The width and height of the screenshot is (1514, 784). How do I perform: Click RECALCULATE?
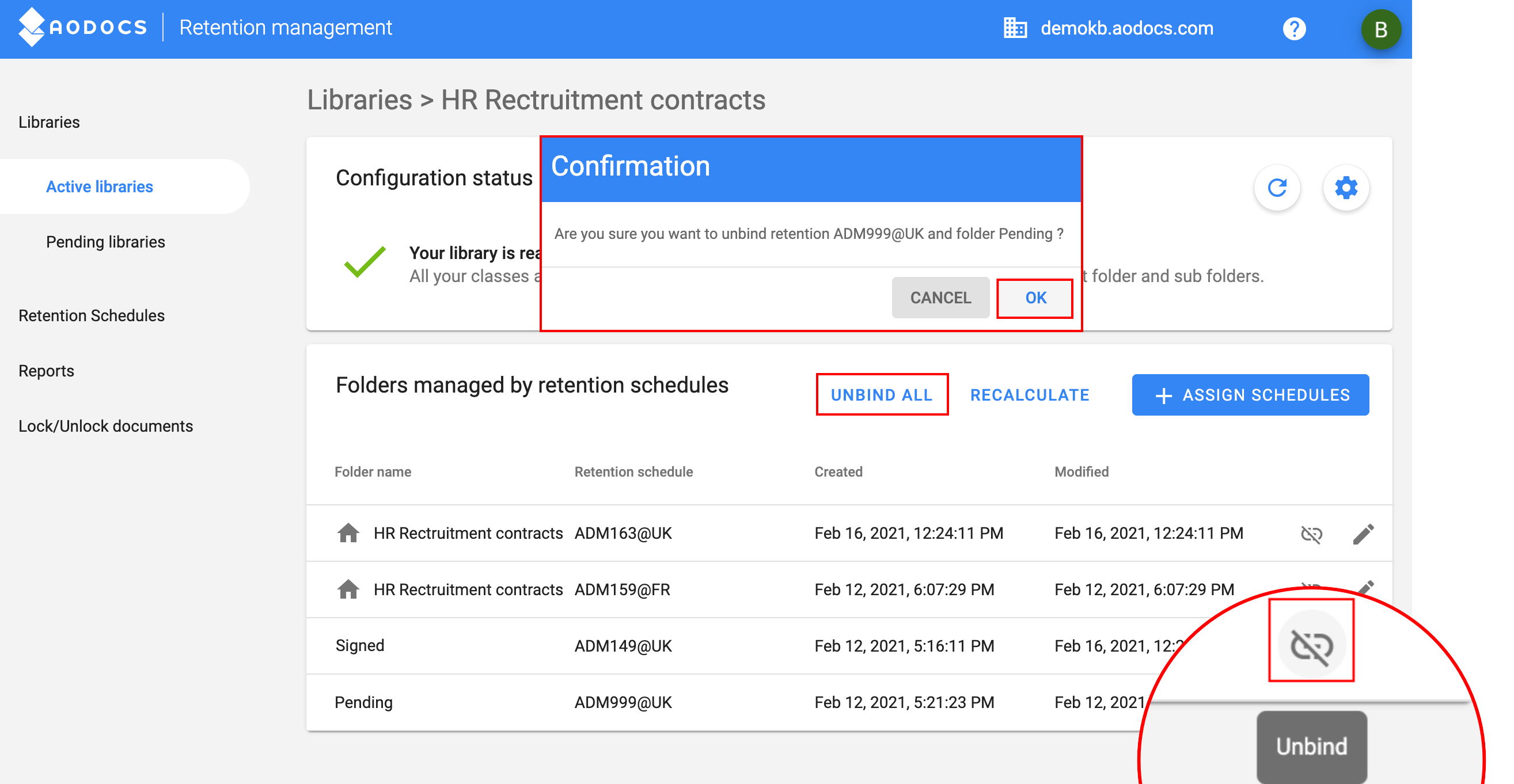1030,395
